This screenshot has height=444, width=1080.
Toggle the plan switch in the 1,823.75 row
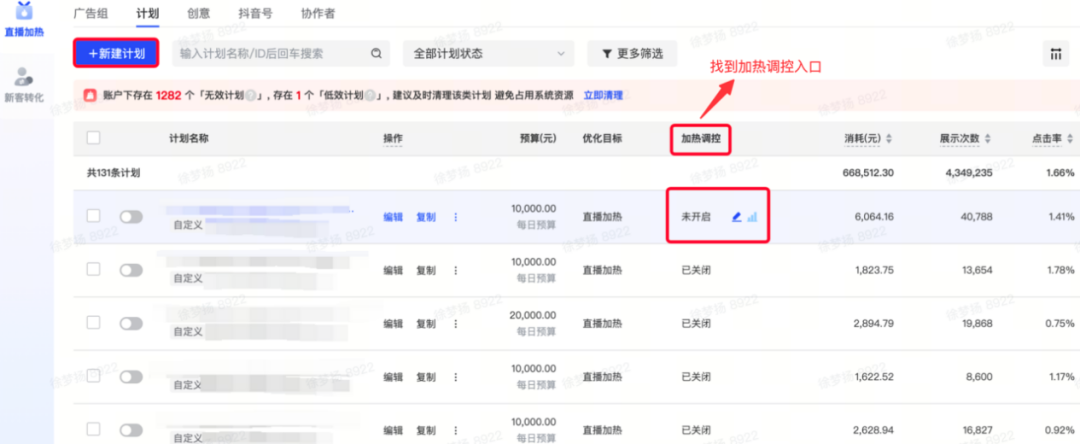tap(131, 271)
